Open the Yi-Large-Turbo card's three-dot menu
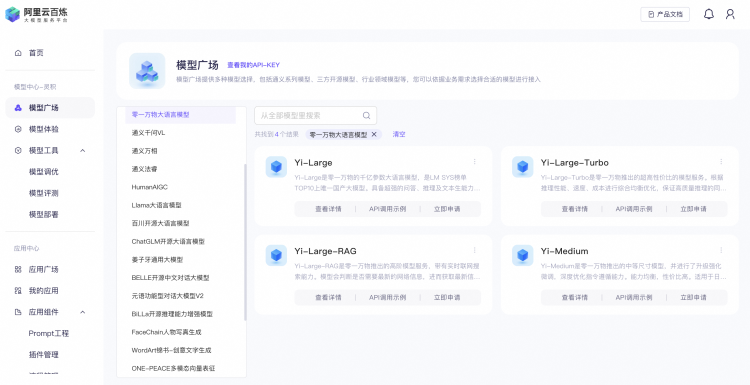The image size is (750, 385). click(721, 162)
